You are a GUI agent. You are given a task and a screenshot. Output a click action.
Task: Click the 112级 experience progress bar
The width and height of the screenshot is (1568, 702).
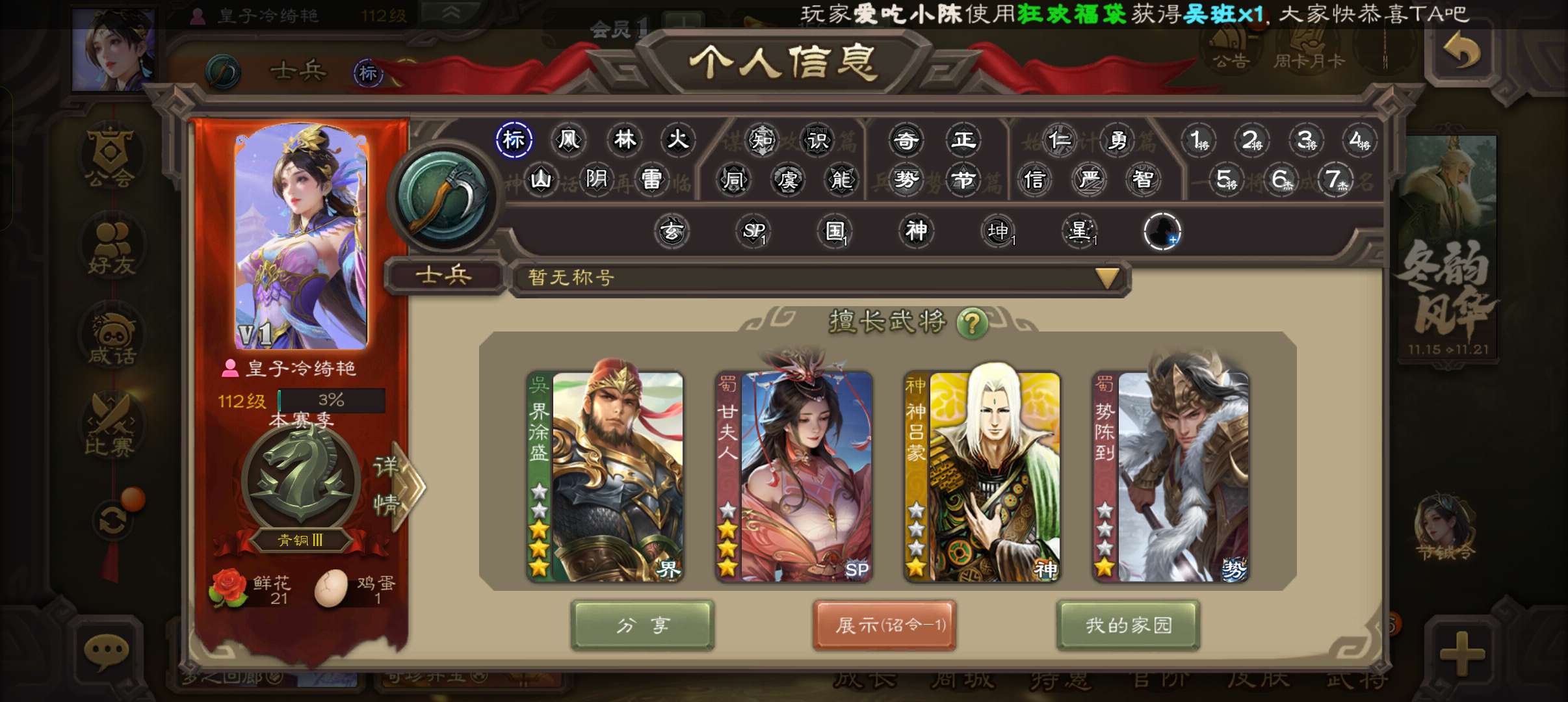click(x=332, y=400)
